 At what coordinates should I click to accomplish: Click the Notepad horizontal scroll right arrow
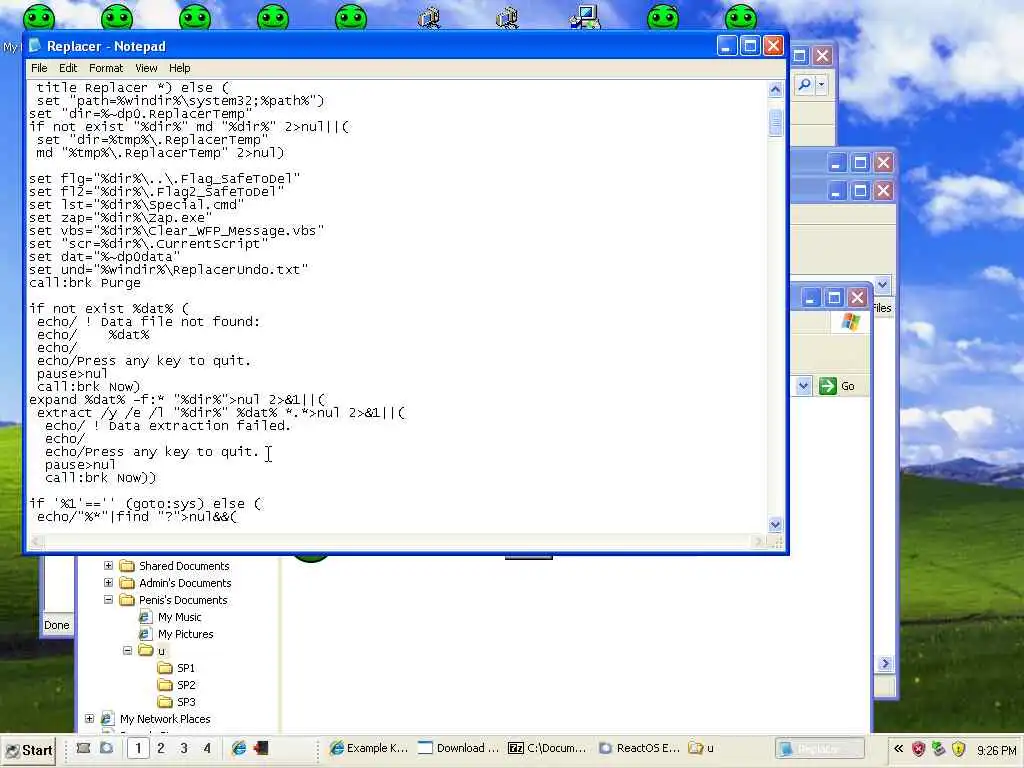(x=758, y=541)
